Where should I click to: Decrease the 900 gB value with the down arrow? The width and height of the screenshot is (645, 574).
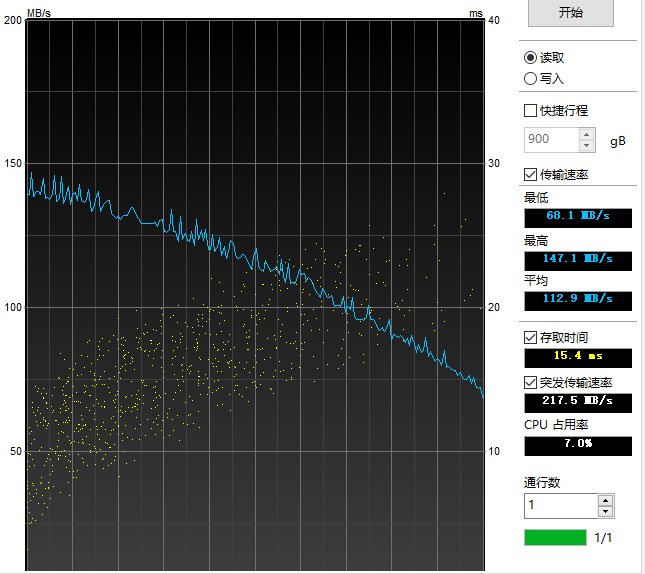[587, 146]
